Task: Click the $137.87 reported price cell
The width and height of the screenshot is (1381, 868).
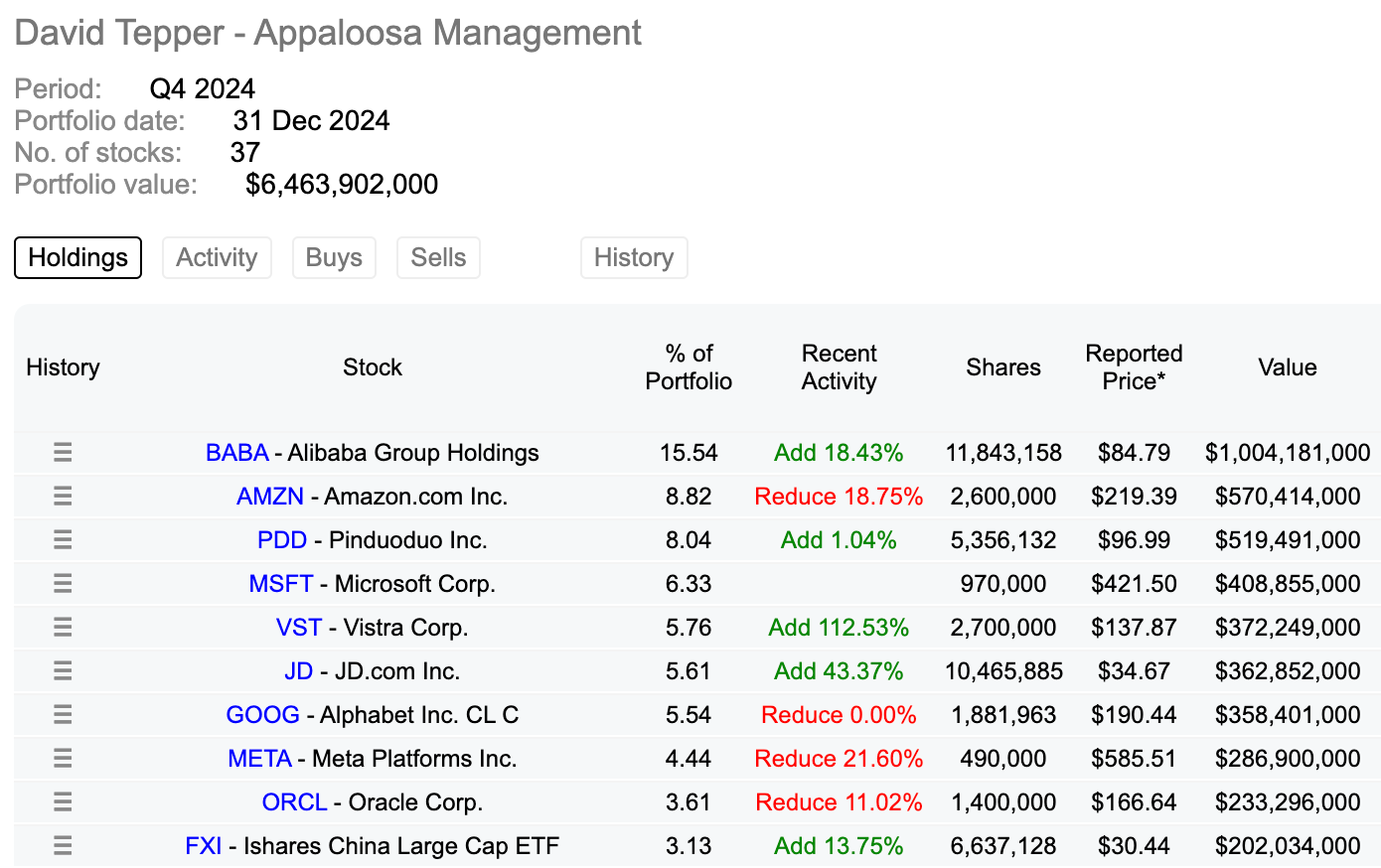Action: point(1134,628)
